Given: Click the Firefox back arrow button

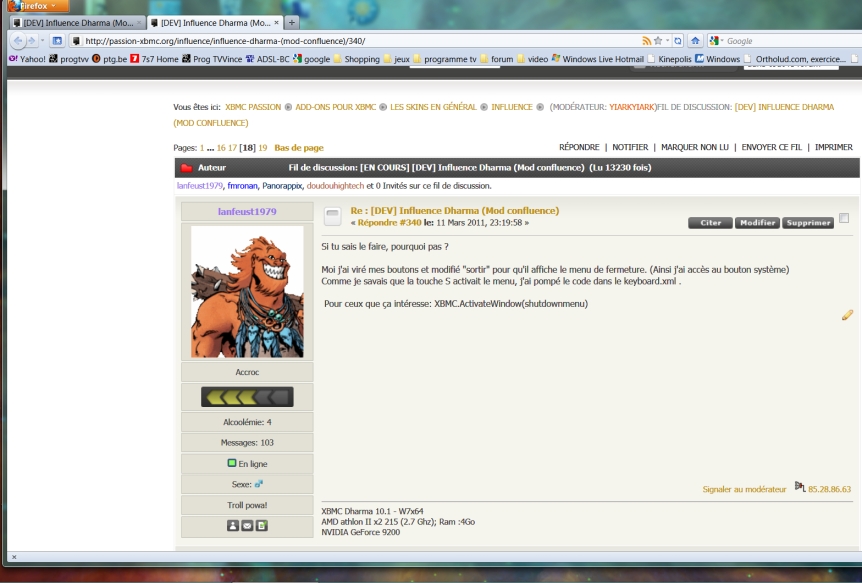Looking at the screenshot, I should pyautogui.click(x=18, y=41).
